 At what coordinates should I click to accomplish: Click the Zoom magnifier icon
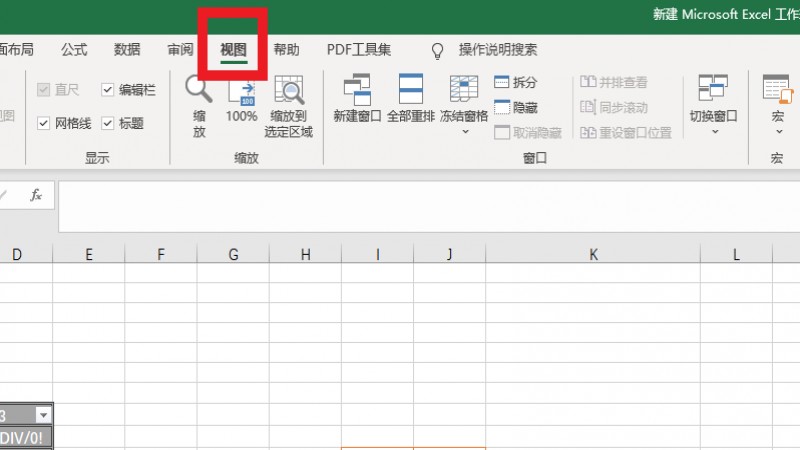point(199,90)
